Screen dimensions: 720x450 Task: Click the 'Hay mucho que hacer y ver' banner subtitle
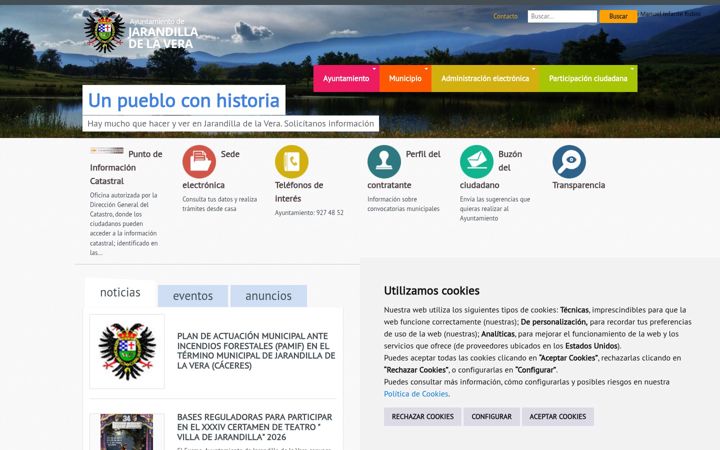pos(231,124)
